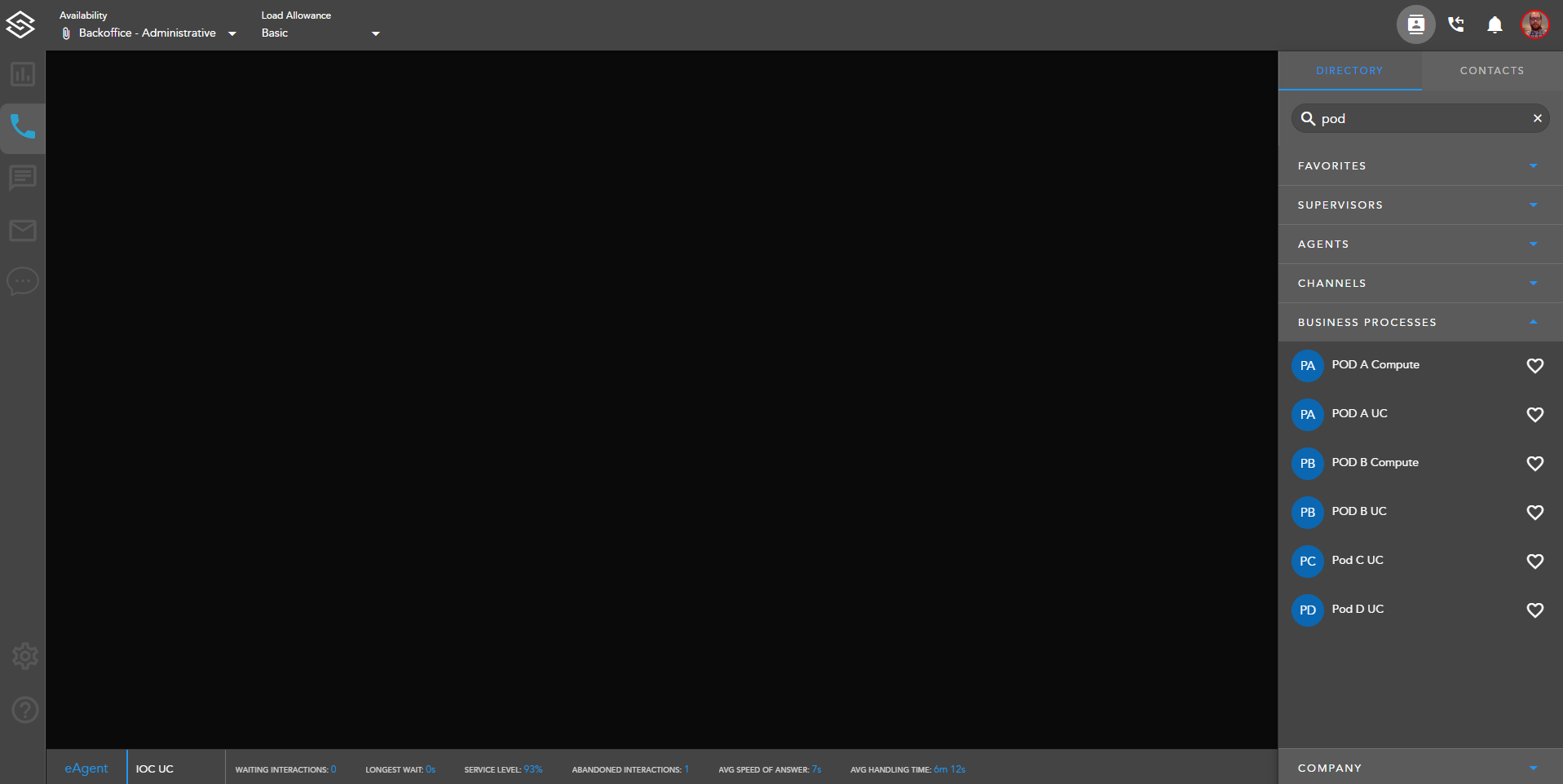Image resolution: width=1563 pixels, height=784 pixels.
Task: Toggle favorite heart for POD B UC
Action: [x=1534, y=513]
